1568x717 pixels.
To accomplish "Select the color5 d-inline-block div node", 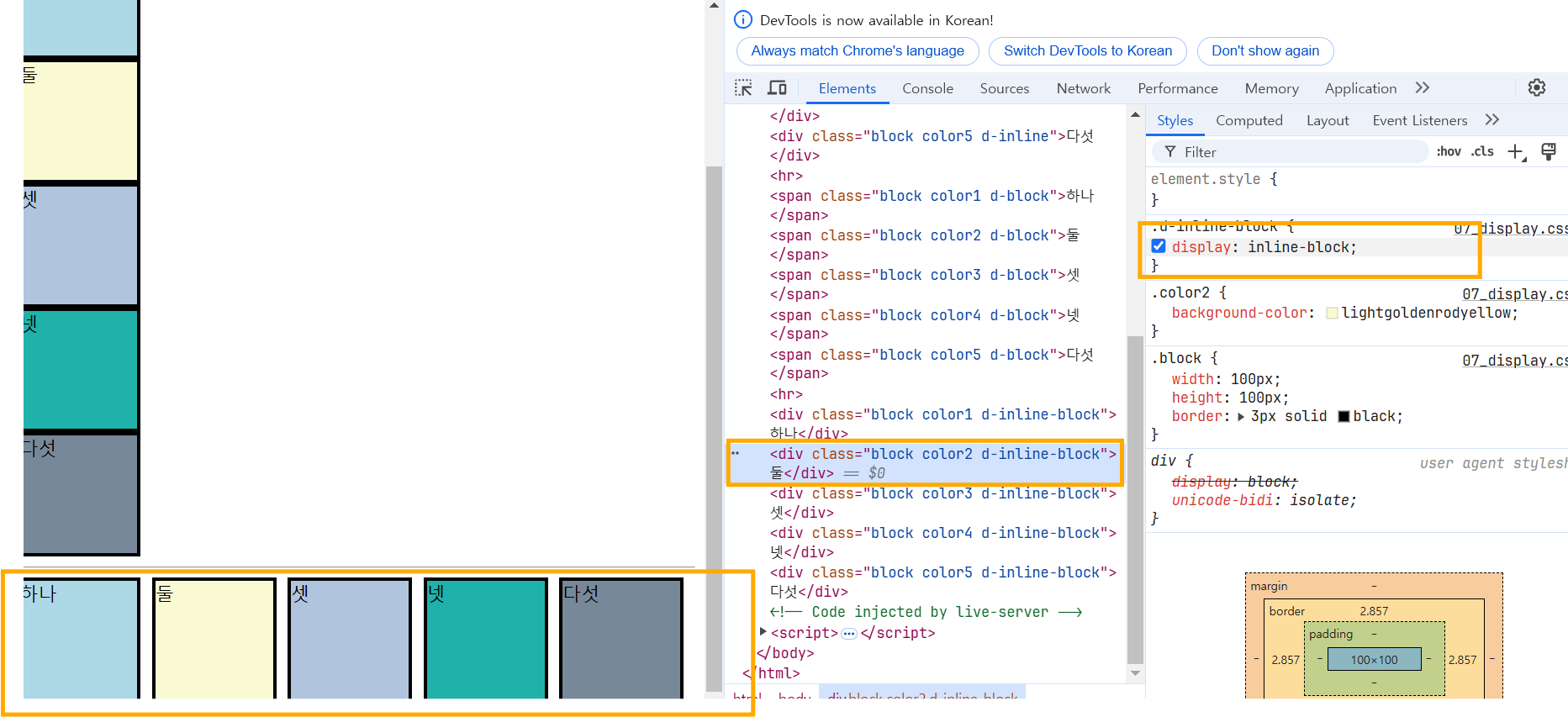I will (x=942, y=582).
